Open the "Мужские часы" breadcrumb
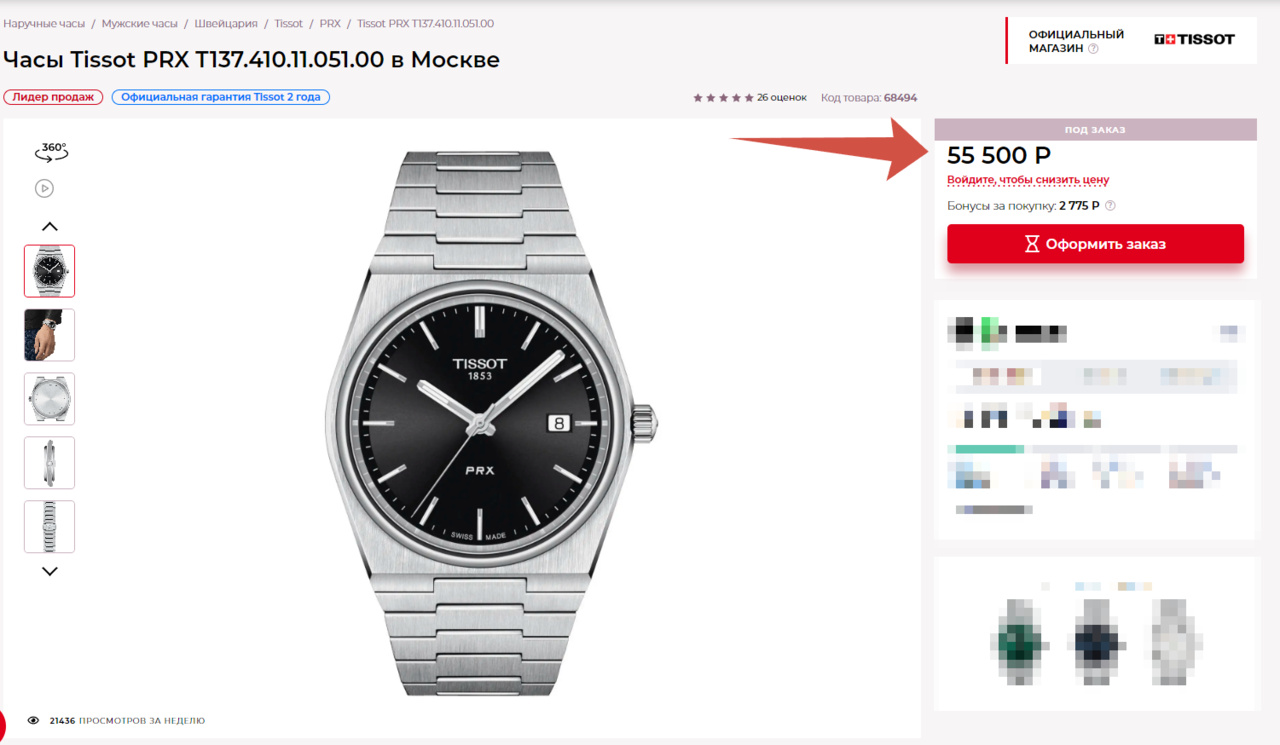 pyautogui.click(x=139, y=23)
